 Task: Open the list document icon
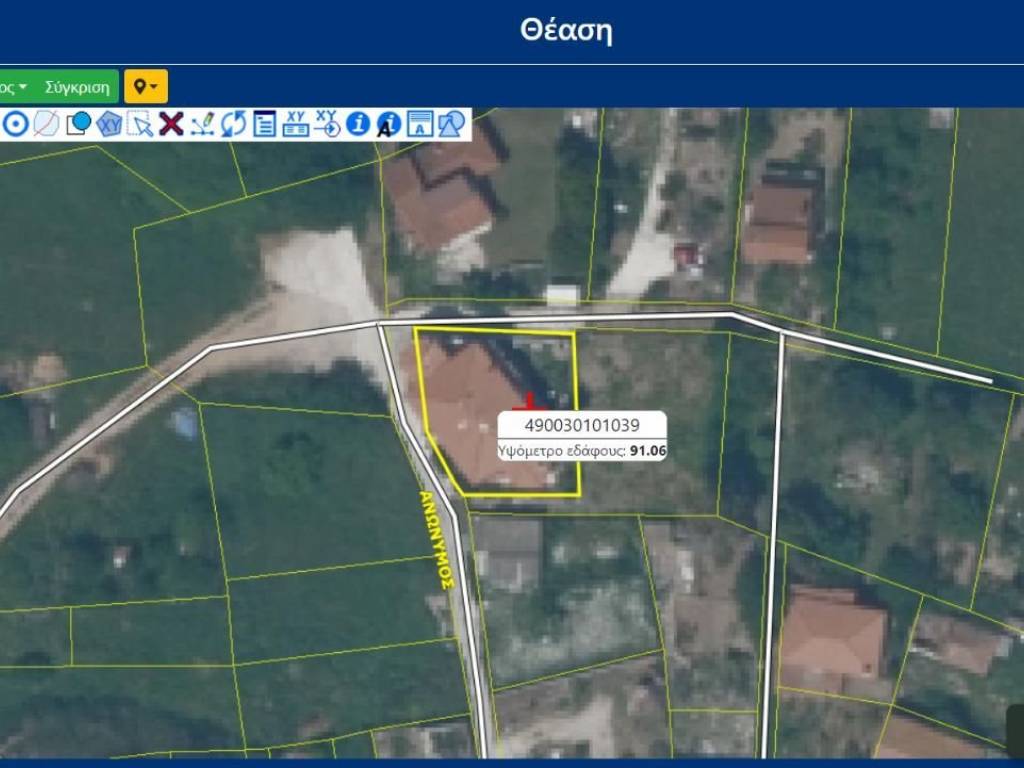click(x=264, y=124)
